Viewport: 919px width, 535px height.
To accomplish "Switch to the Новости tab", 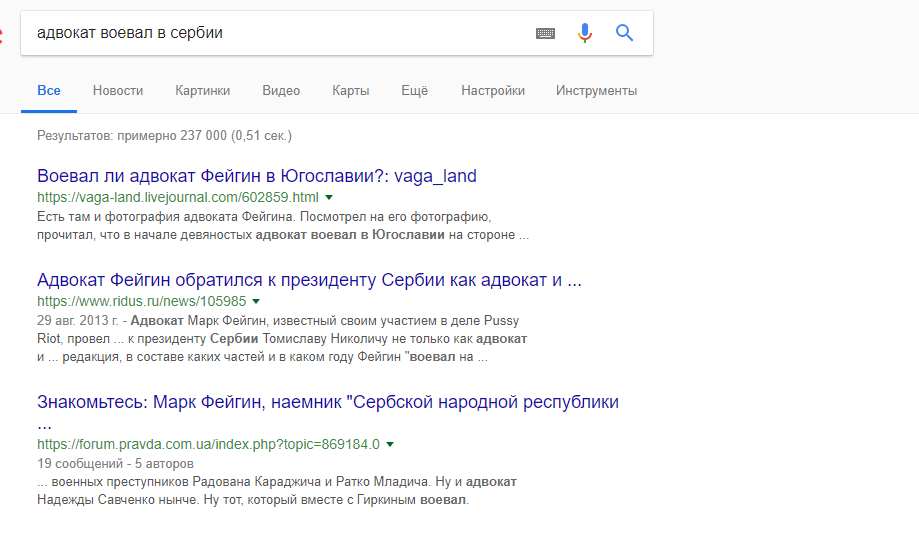I will click(x=118, y=91).
